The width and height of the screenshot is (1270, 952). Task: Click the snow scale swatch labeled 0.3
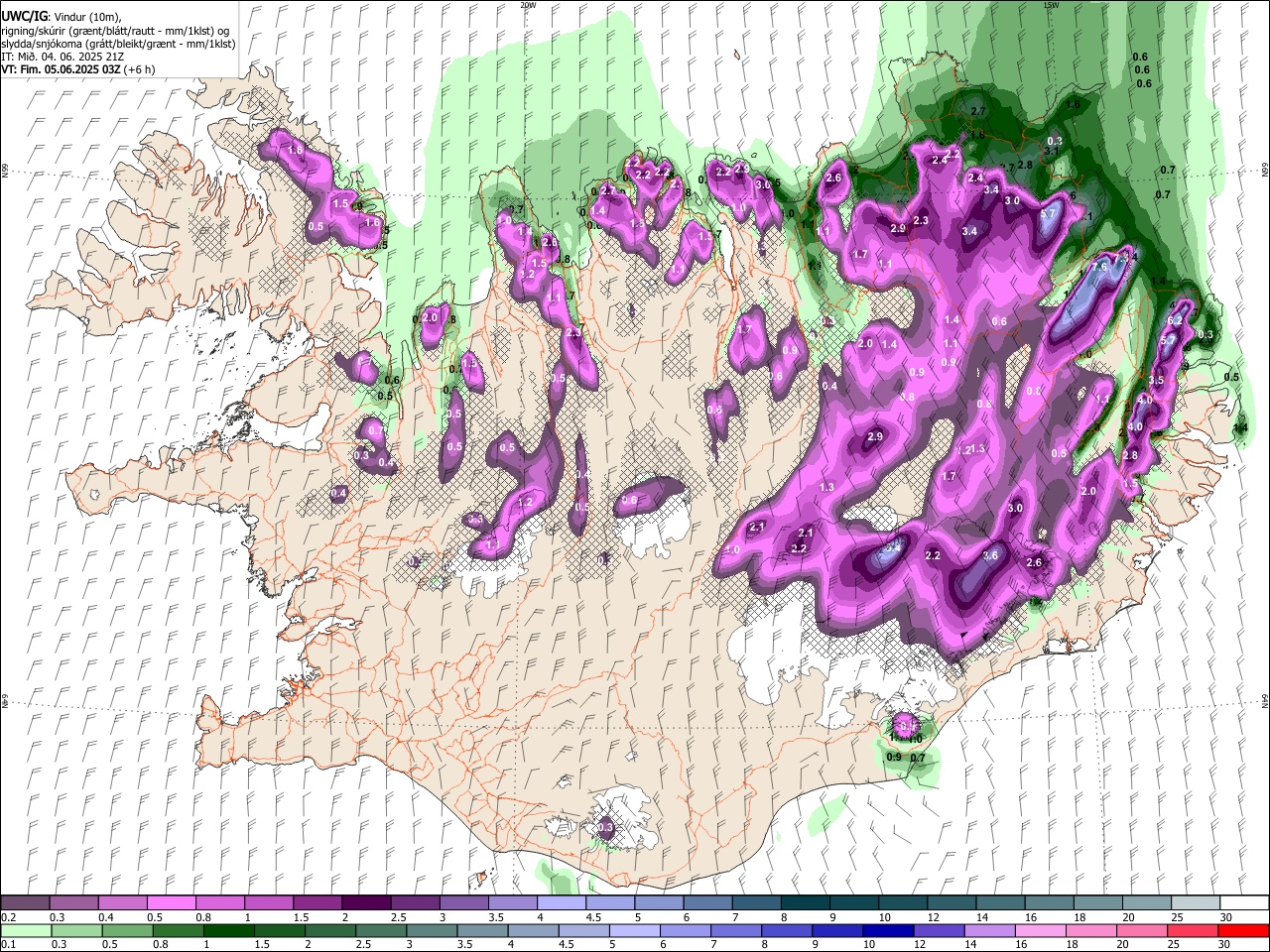coord(73,903)
